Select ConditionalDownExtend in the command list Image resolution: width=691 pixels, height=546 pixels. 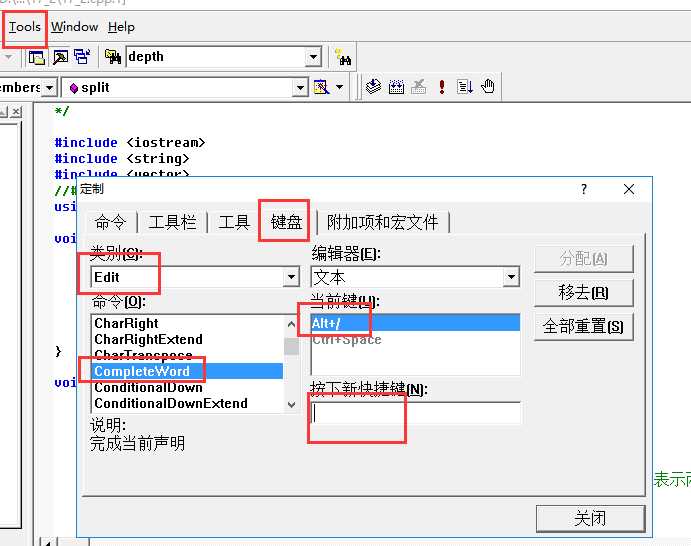187,403
